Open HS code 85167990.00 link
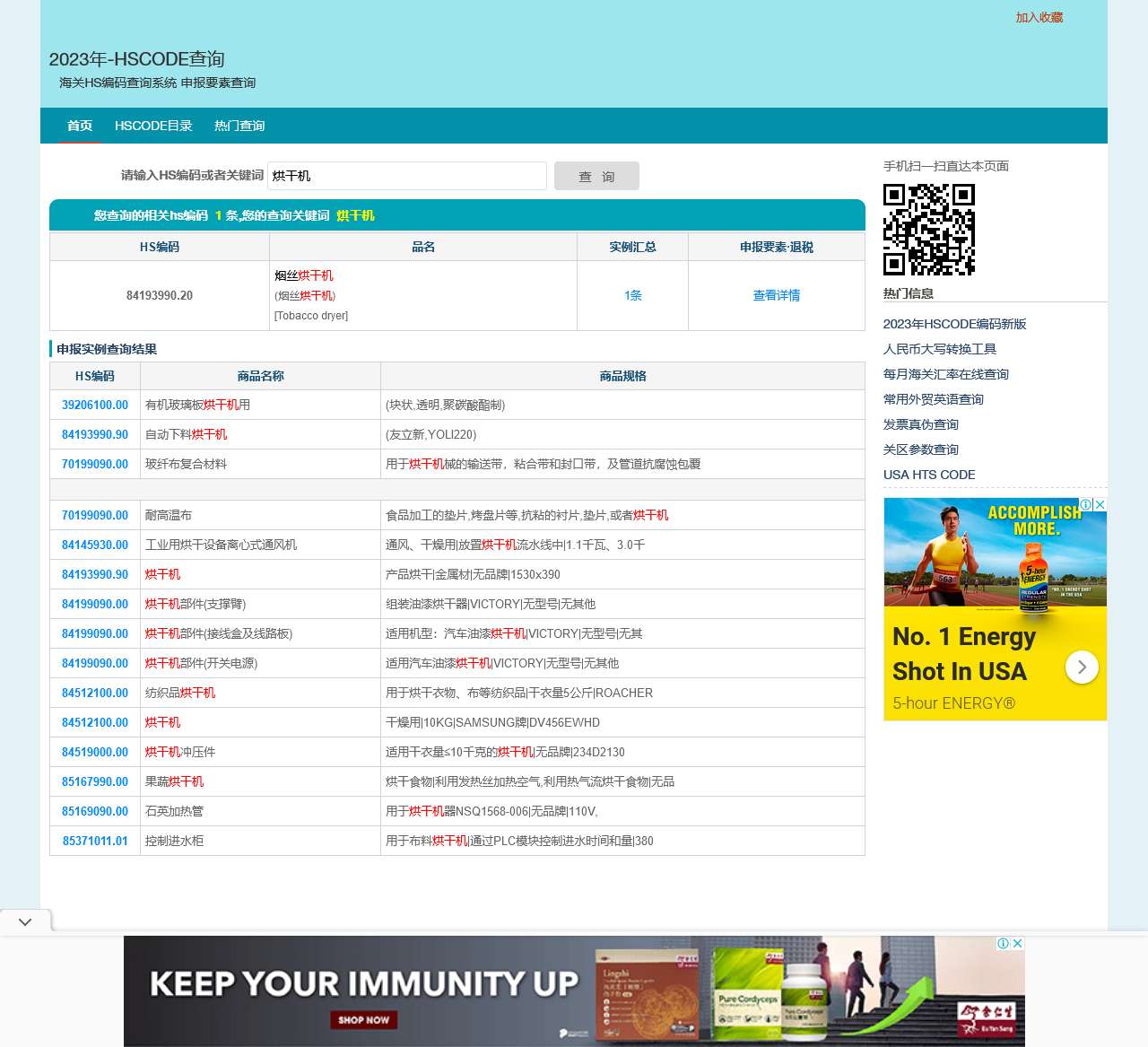This screenshot has height=1047, width=1148. [x=95, y=781]
